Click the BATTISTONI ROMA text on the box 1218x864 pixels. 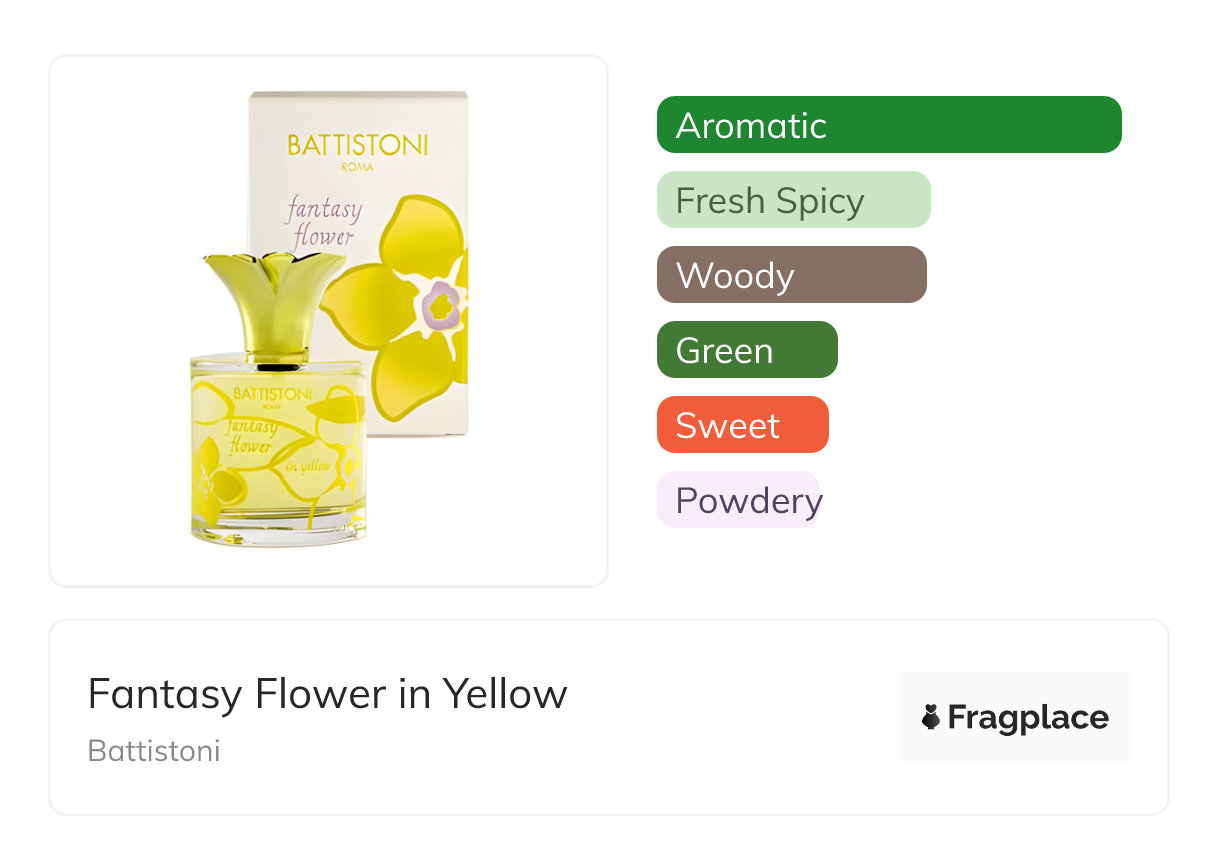pos(357,148)
